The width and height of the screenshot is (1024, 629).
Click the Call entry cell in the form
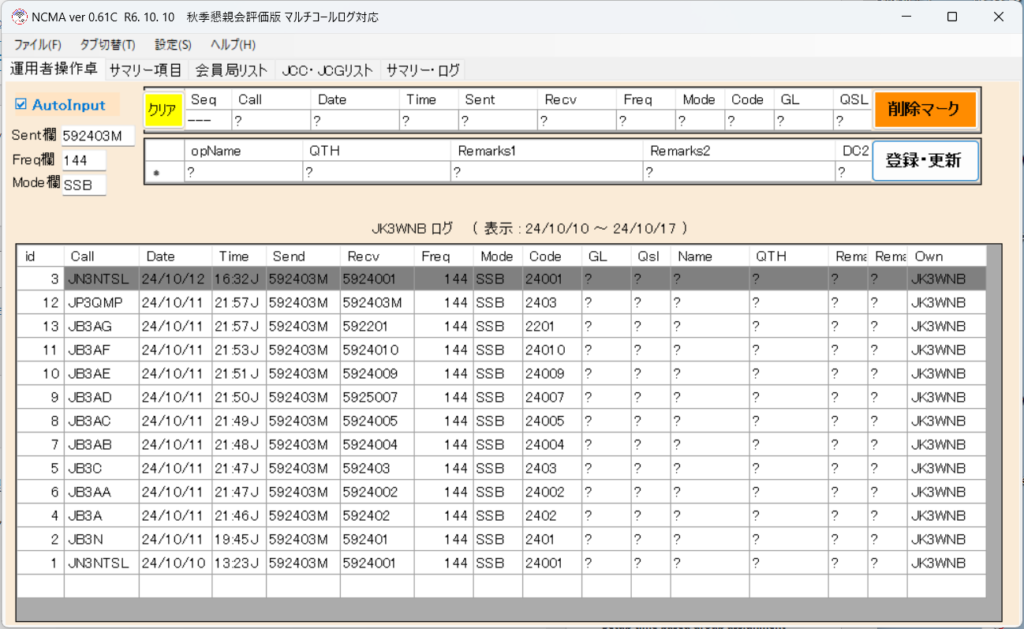(x=270, y=121)
